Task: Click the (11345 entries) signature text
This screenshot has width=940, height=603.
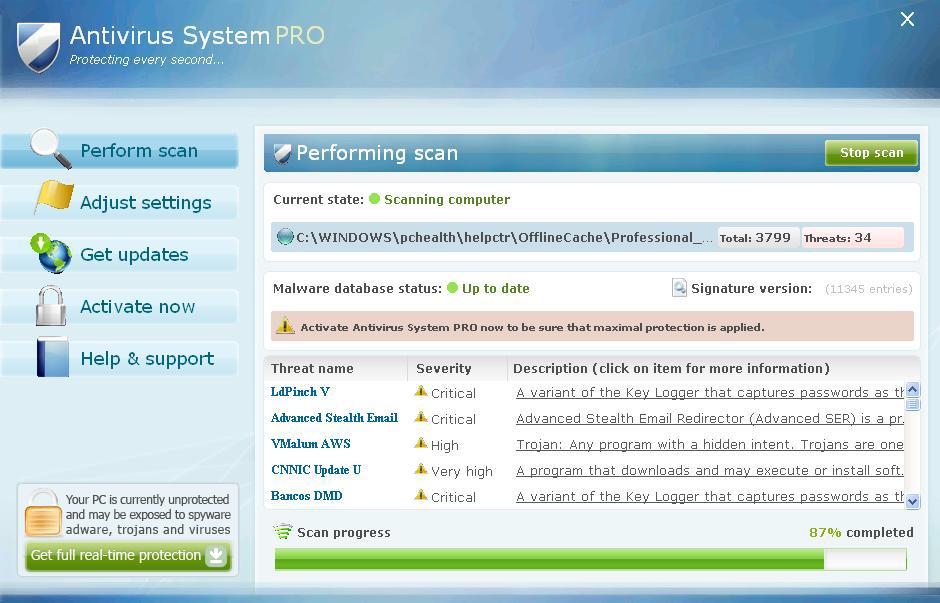Action: pos(869,289)
